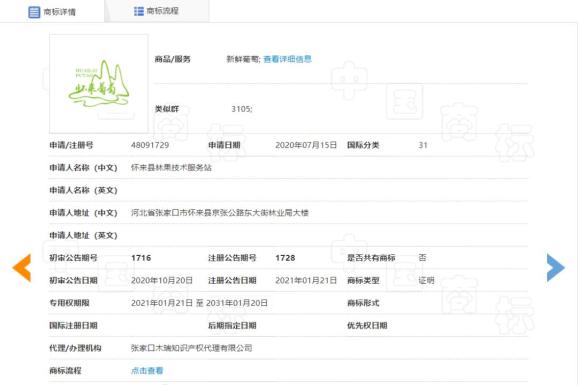Select applicant name 怀来县林果技术服务站
The image size is (578, 385).
pyautogui.click(x=171, y=168)
